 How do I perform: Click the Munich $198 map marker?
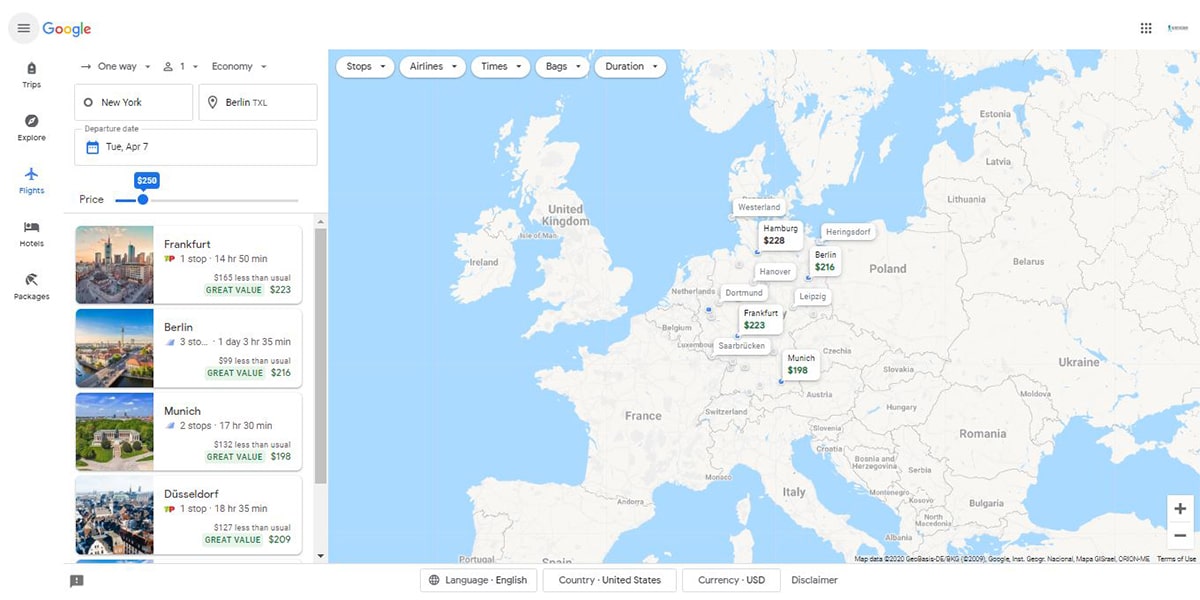pyautogui.click(x=801, y=364)
